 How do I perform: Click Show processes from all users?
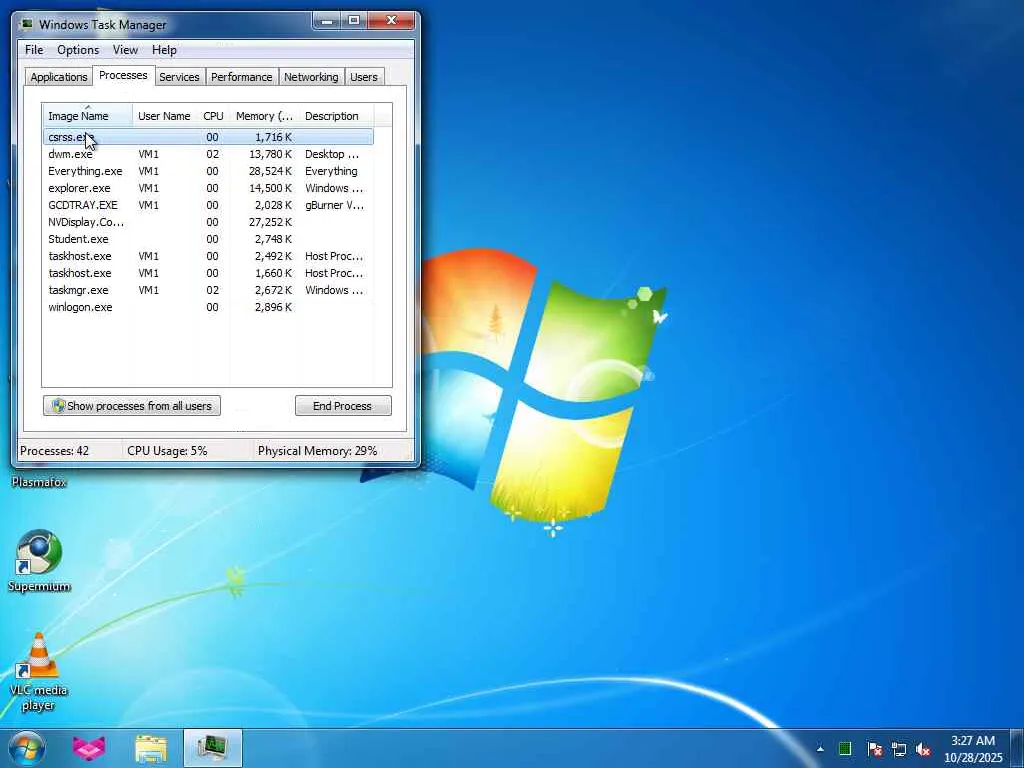click(x=132, y=406)
